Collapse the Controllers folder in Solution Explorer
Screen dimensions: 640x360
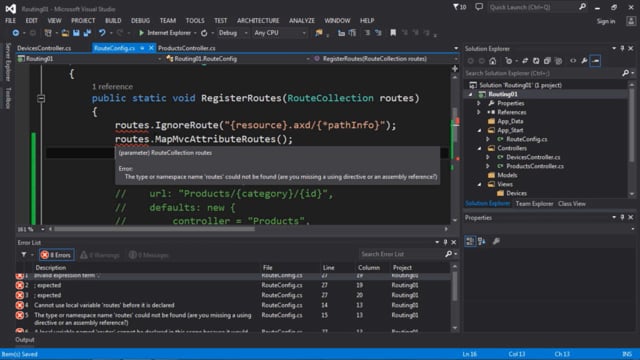480,148
